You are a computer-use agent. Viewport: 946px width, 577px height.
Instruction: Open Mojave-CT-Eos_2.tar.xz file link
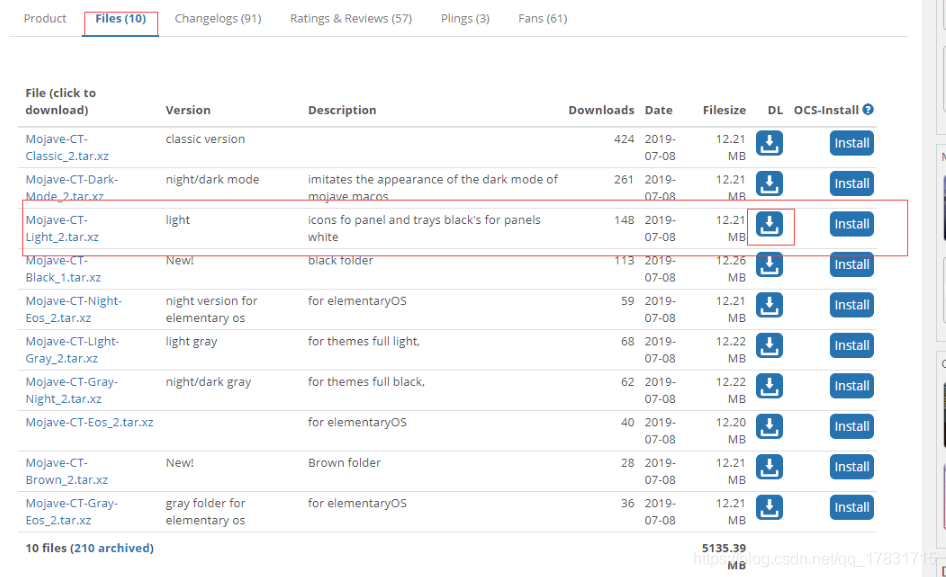89,422
